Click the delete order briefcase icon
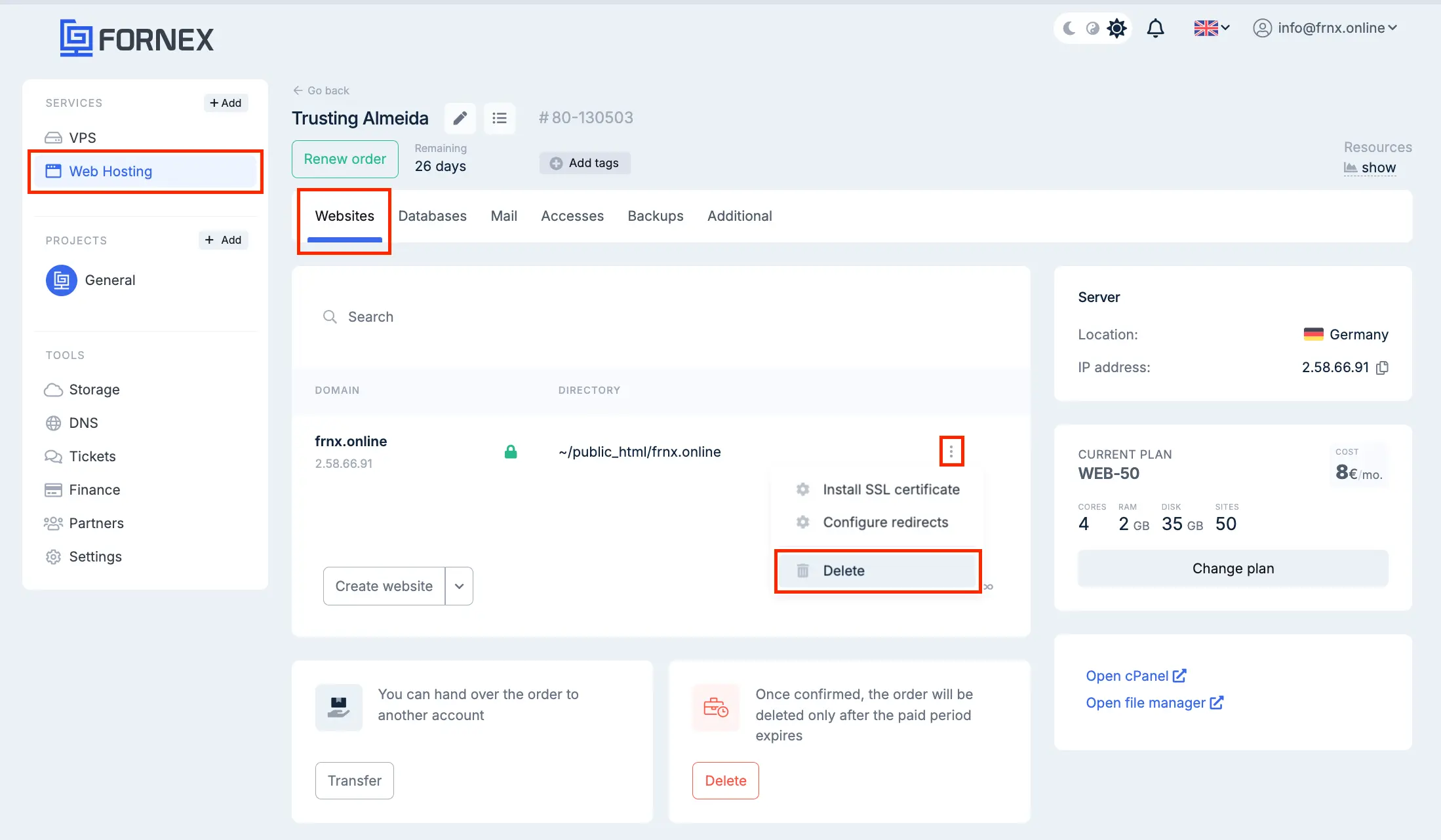 [716, 708]
